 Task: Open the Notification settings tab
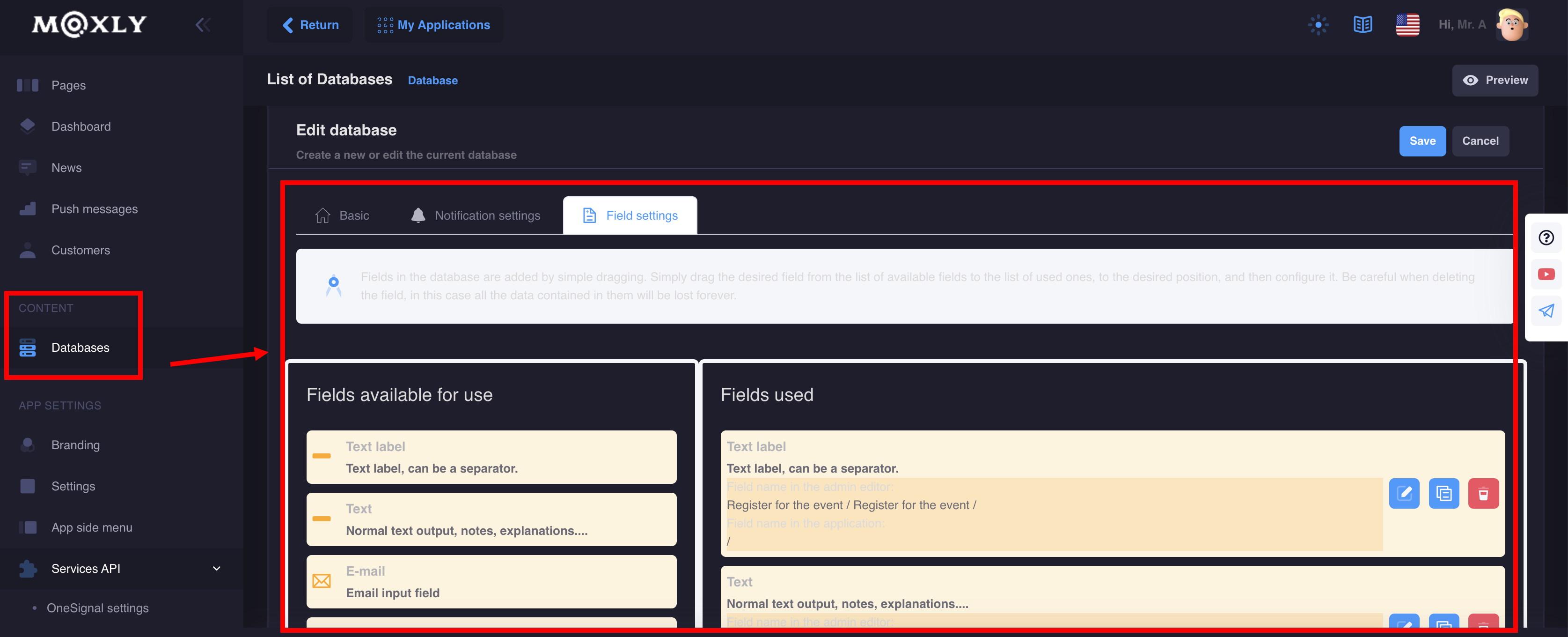476,215
